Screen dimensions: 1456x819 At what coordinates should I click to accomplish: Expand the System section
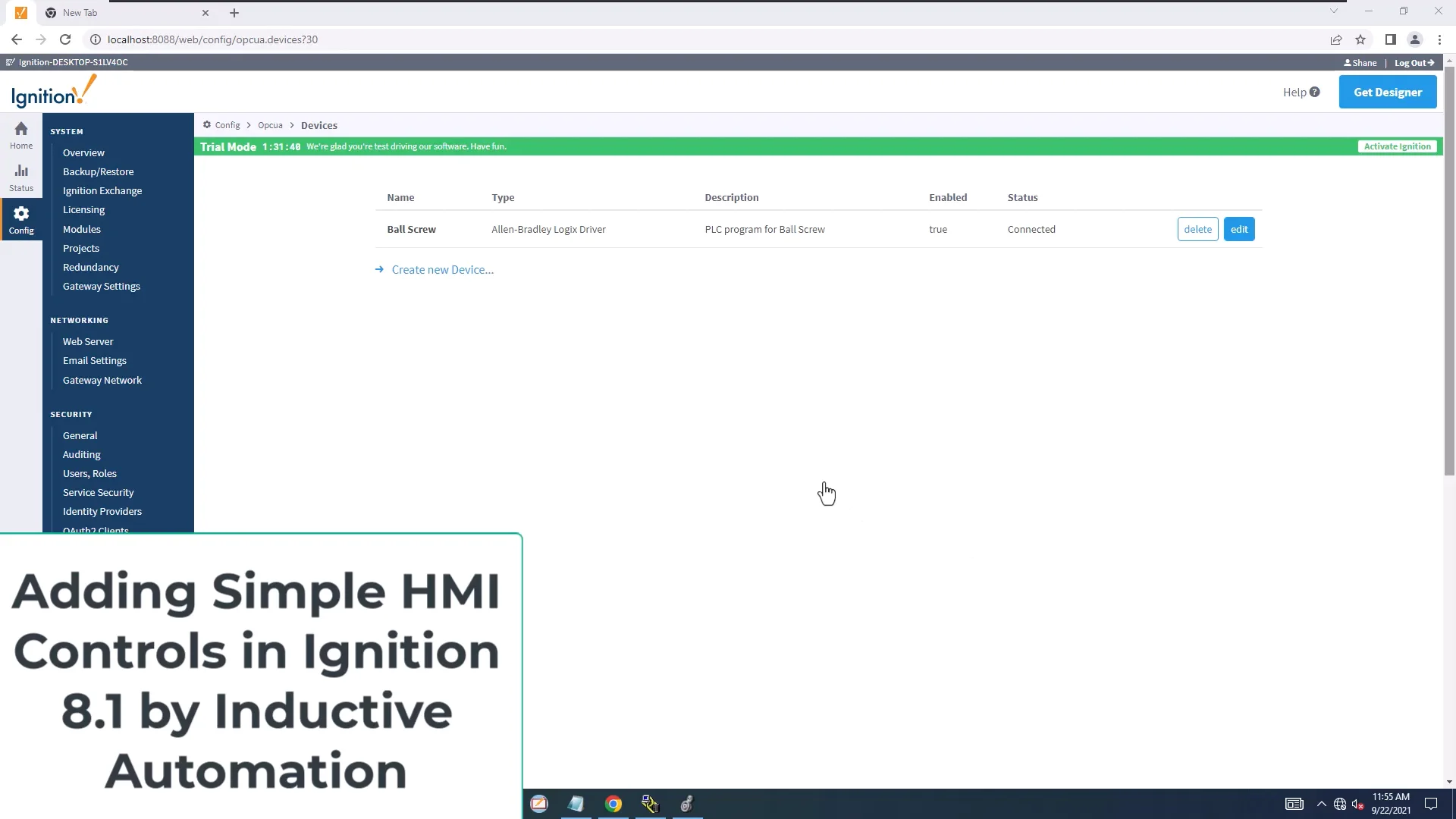coord(66,131)
